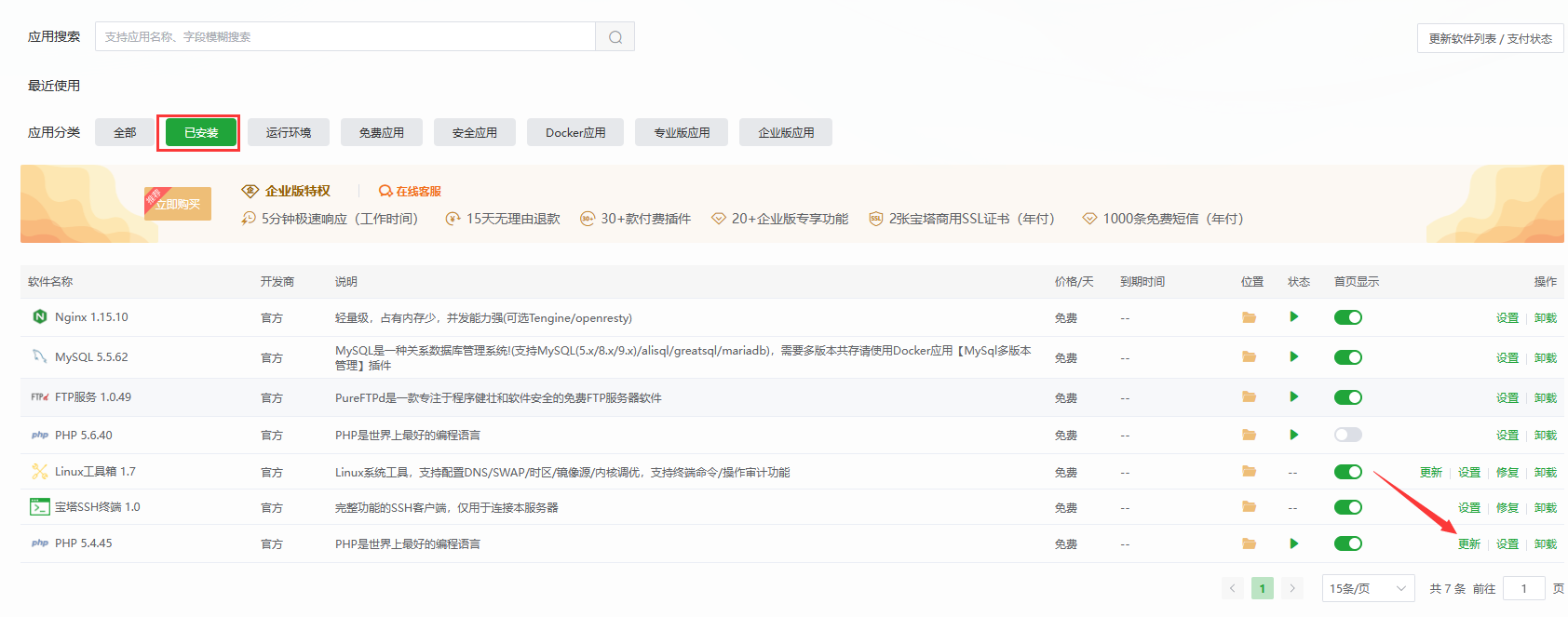This screenshot has height=617, width=1568.
Task: Open the PHP 5.6.40 folder location icon
Action: point(1250,435)
